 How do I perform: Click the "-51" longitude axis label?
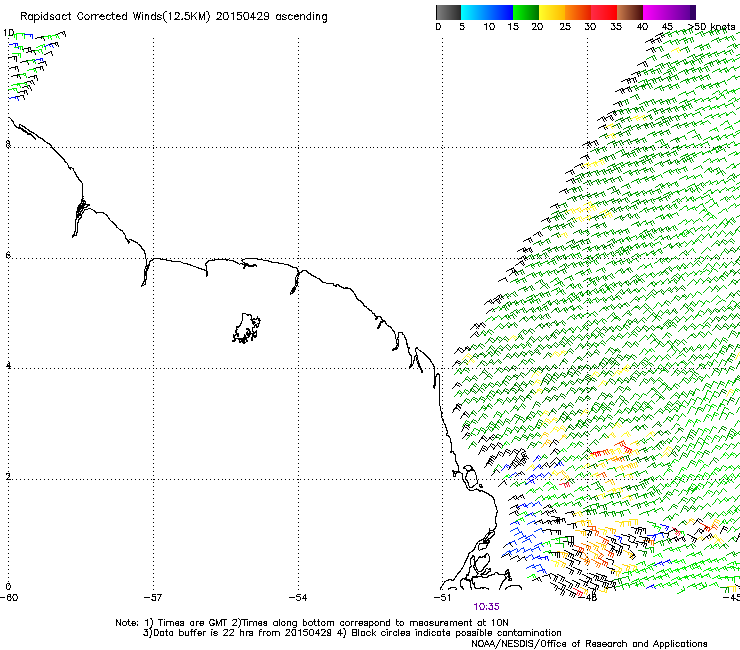pyautogui.click(x=442, y=598)
